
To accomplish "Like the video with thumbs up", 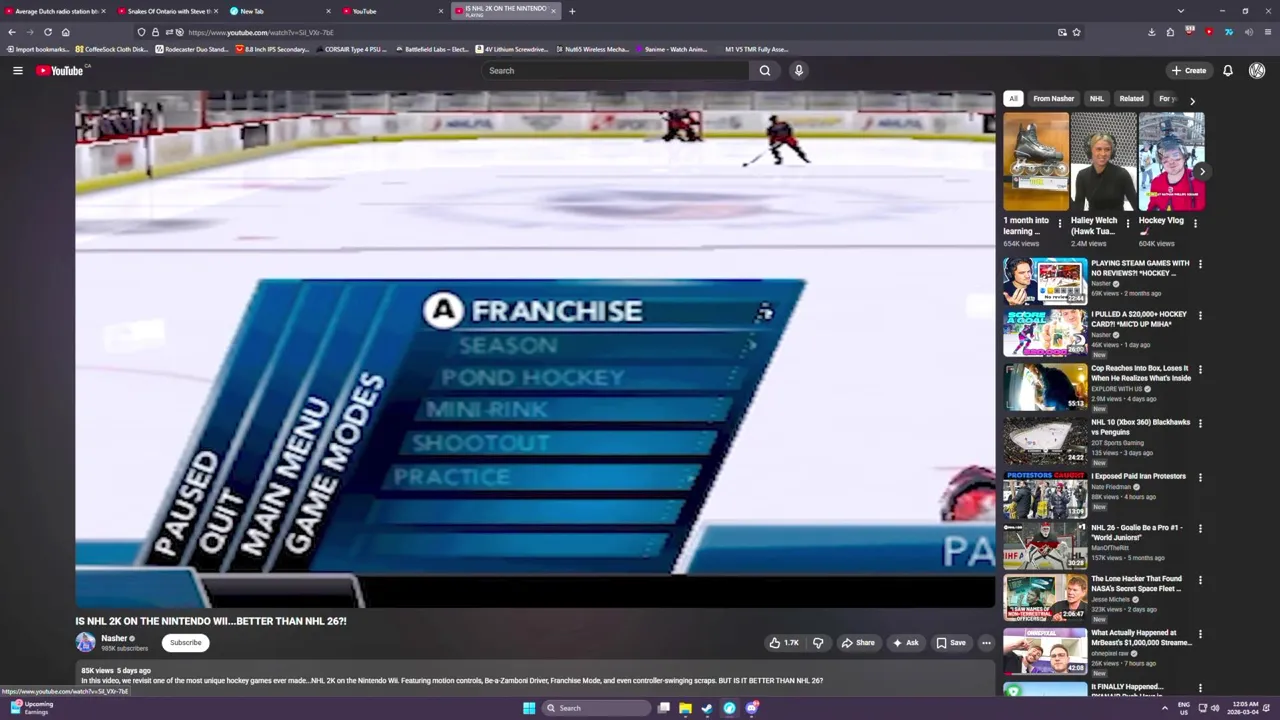I will [x=784, y=643].
